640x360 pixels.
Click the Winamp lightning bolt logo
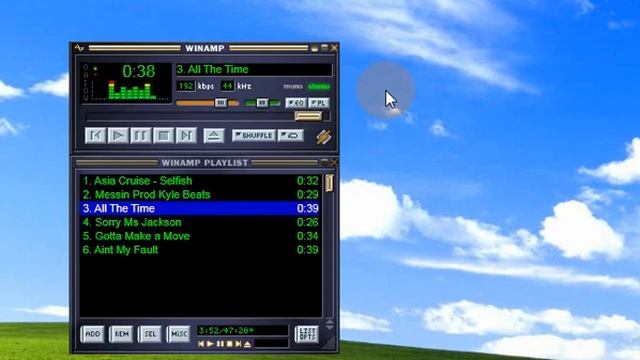[x=324, y=137]
